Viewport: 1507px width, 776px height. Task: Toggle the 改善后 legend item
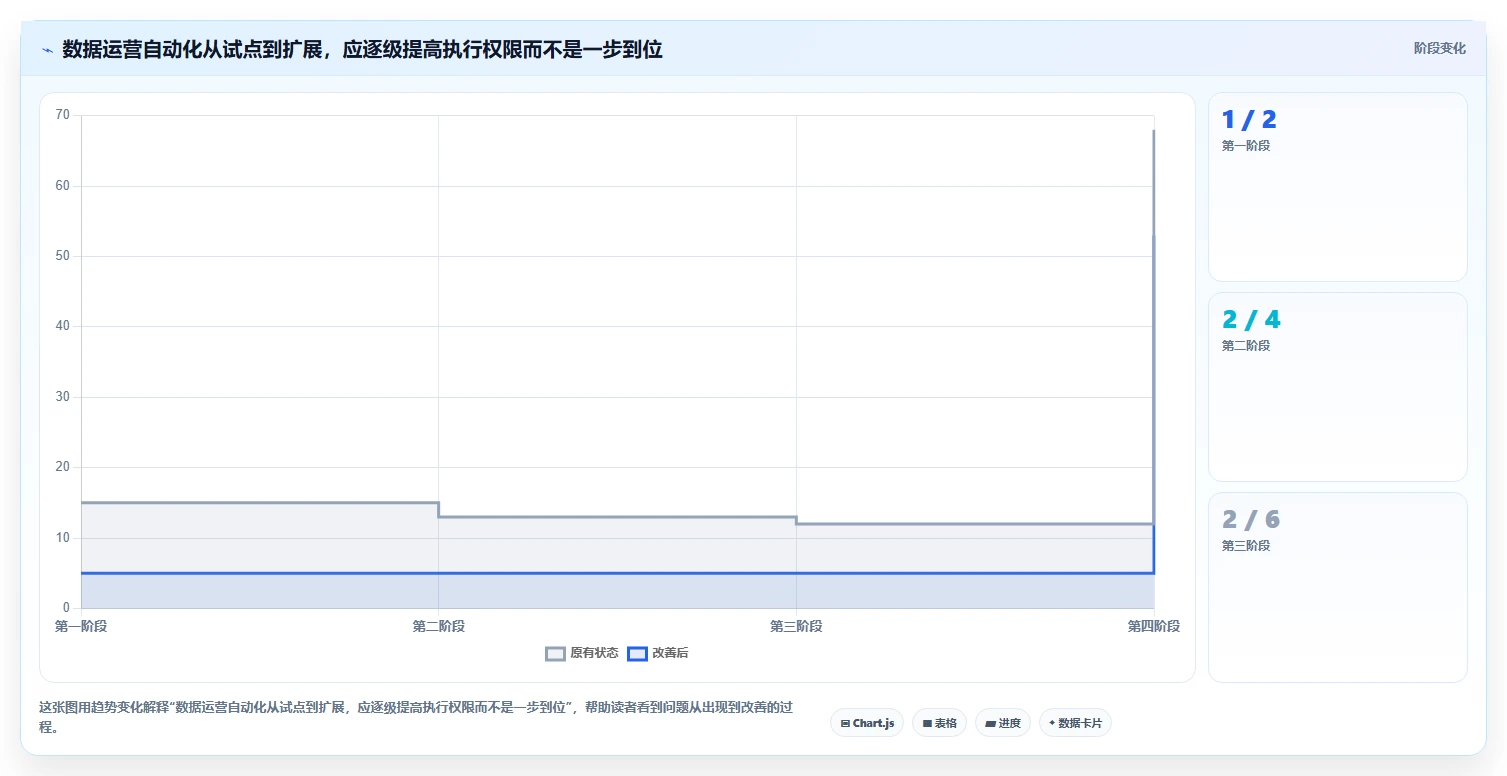coord(658,653)
